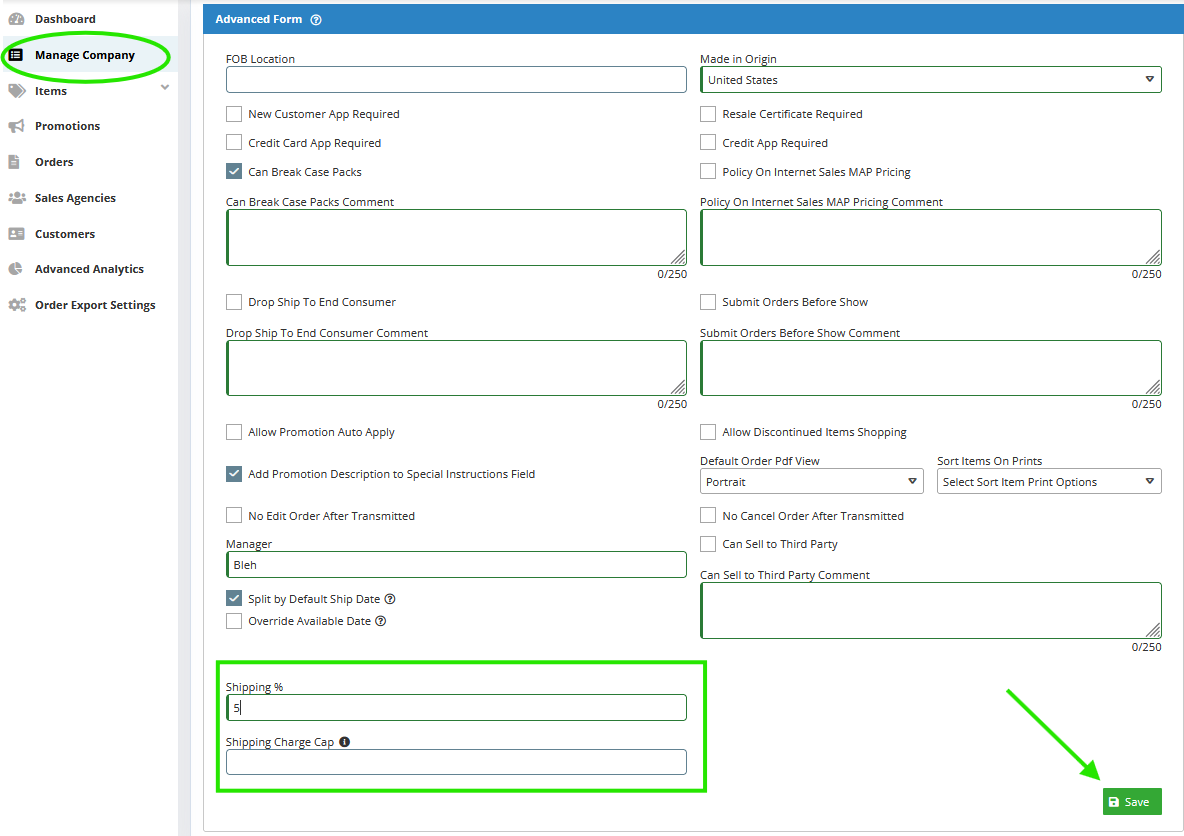Image resolution: width=1184 pixels, height=836 pixels.
Task: Check Allow Discontinued Items Shopping
Action: 708,432
